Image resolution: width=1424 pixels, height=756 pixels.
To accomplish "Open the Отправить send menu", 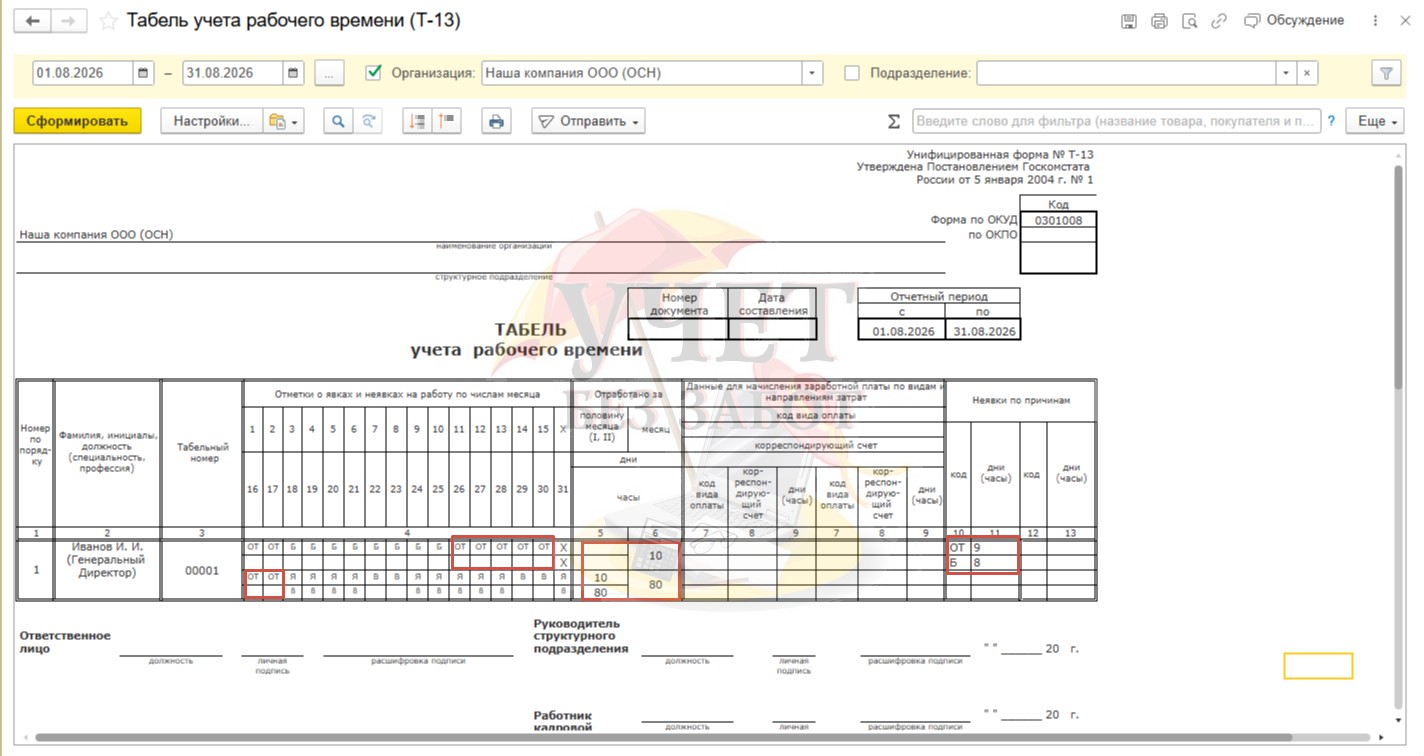I will (x=588, y=121).
